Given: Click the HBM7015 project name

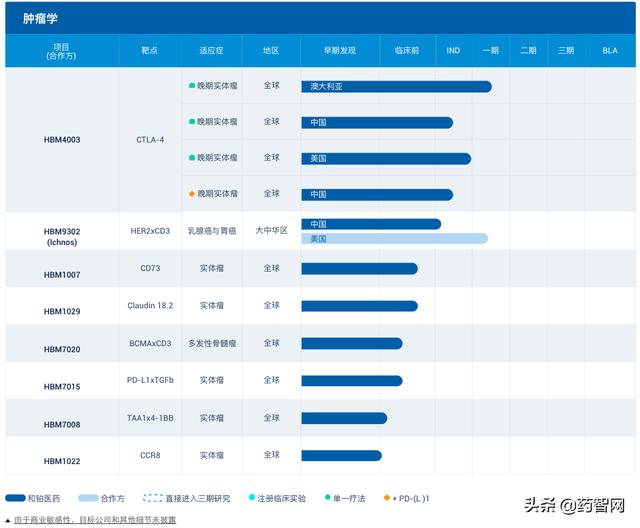Looking at the screenshot, I should pos(62,386).
